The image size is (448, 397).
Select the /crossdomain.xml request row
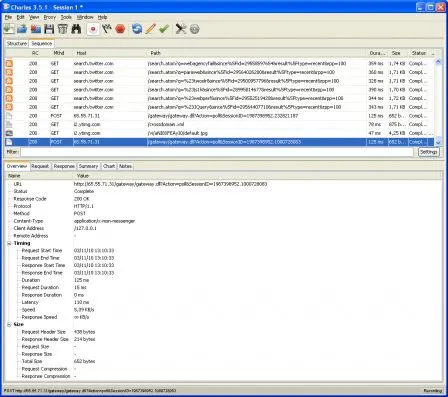[x=219, y=124]
